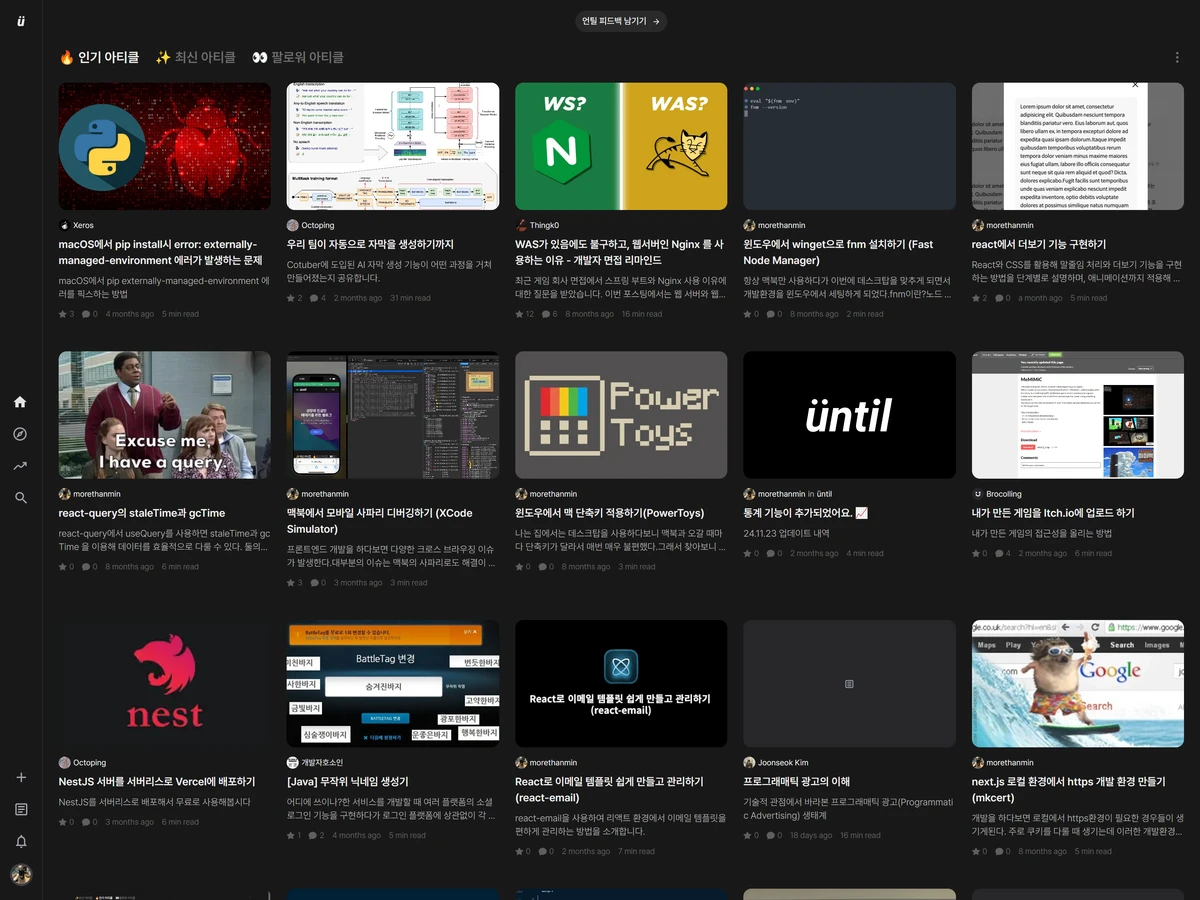This screenshot has width=1200, height=900.
Task: Open the 'Excuse me, I have a query' thumbnail
Action: point(165,415)
